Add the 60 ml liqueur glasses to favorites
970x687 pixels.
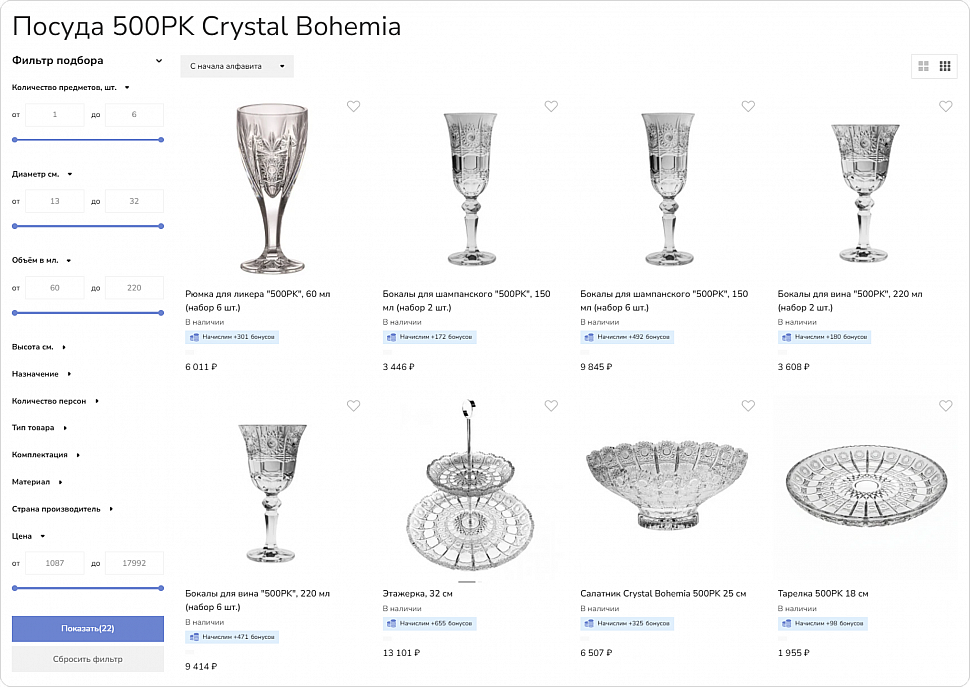click(x=353, y=106)
